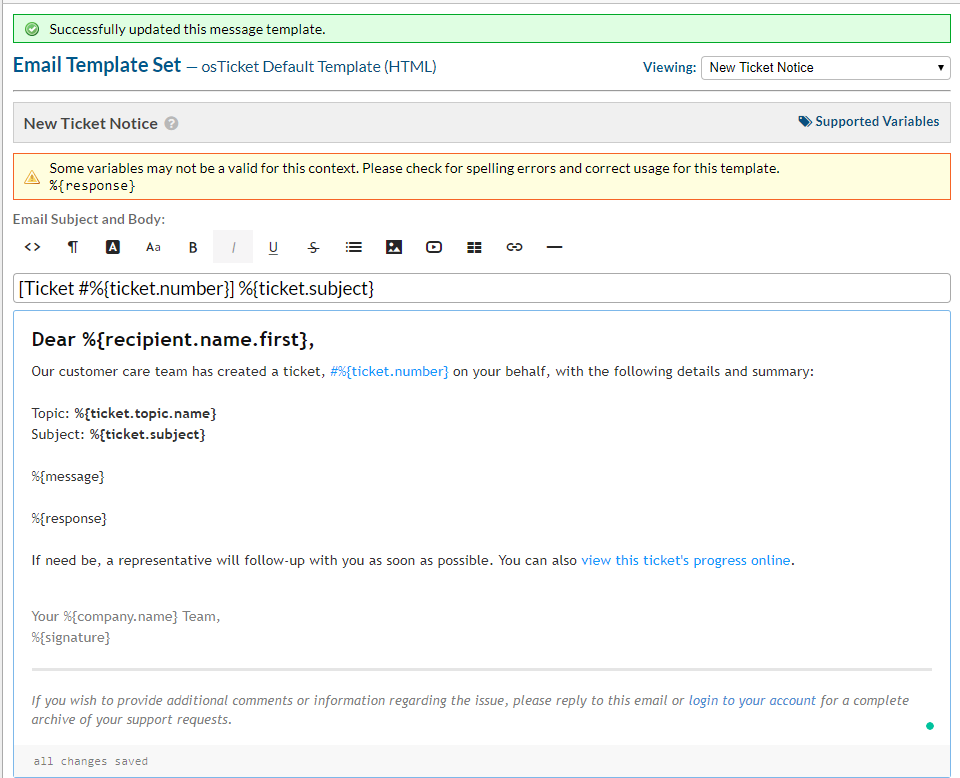Viewport: 960px width, 778px height.
Task: Open the Viewing template dropdown
Action: coord(825,67)
